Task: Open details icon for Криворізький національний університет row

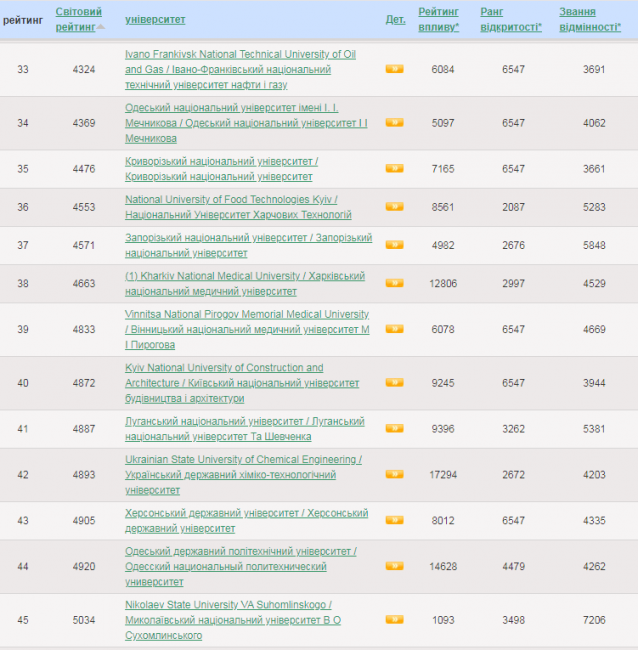Action: tap(394, 168)
